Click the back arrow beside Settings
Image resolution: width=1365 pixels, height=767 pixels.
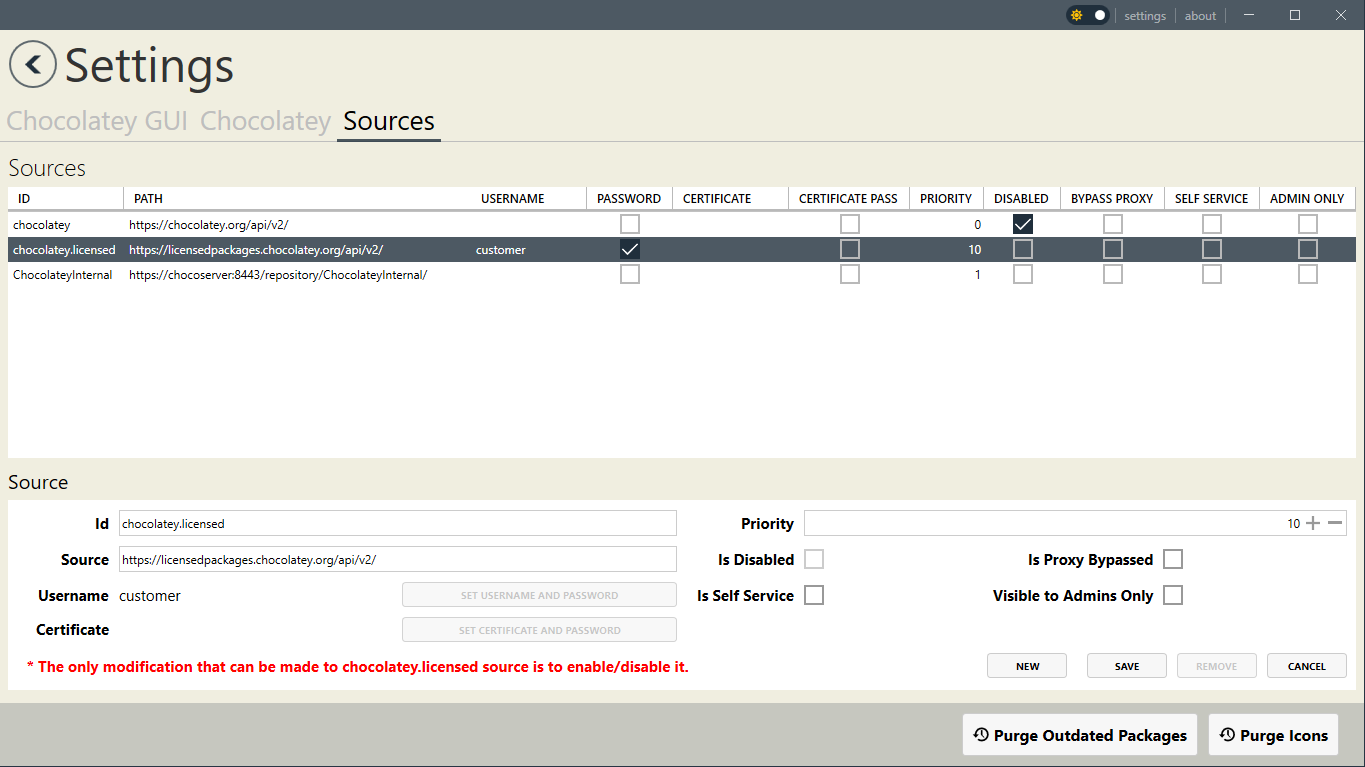[33, 65]
